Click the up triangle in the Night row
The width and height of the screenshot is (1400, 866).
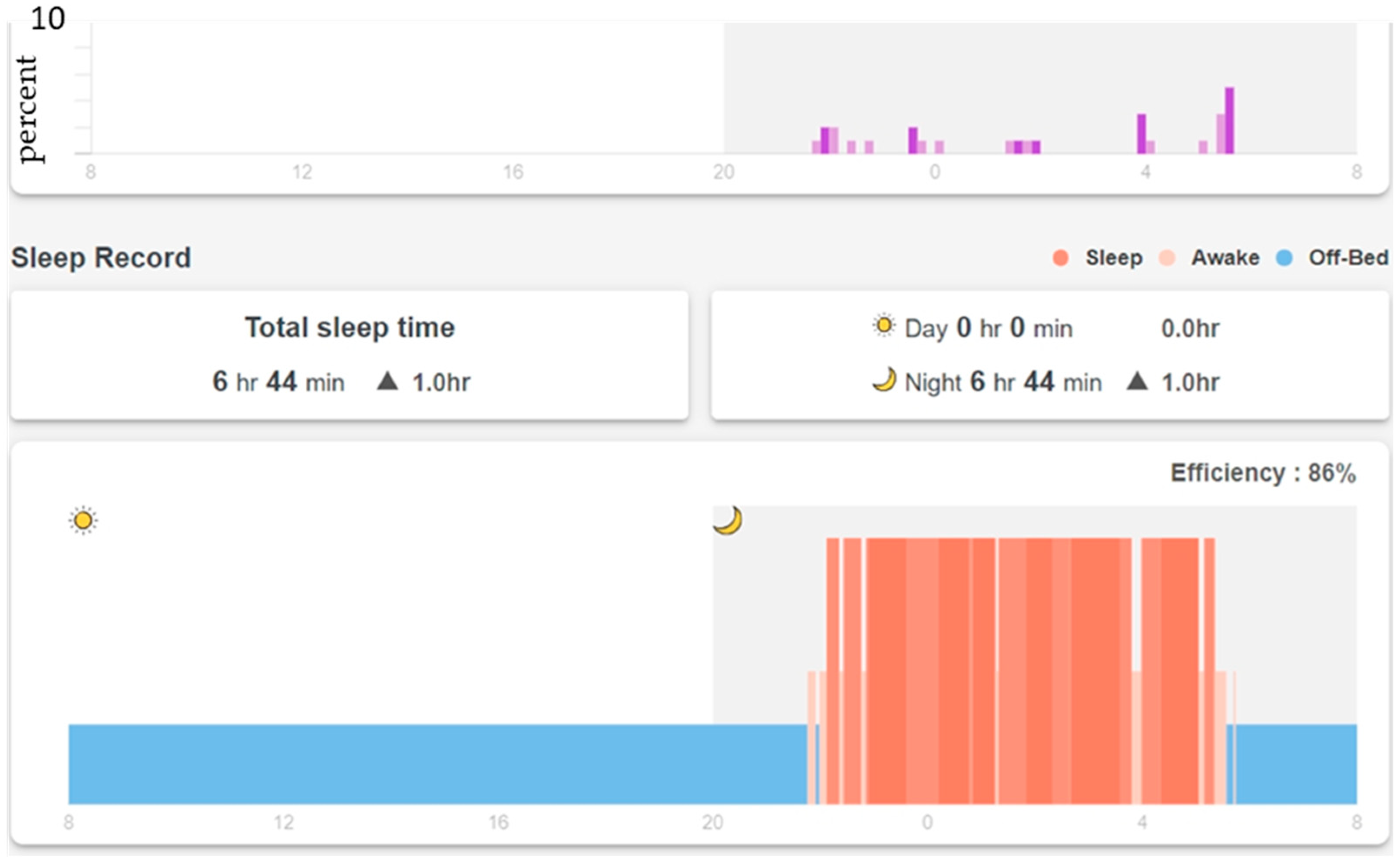[x=1137, y=381]
